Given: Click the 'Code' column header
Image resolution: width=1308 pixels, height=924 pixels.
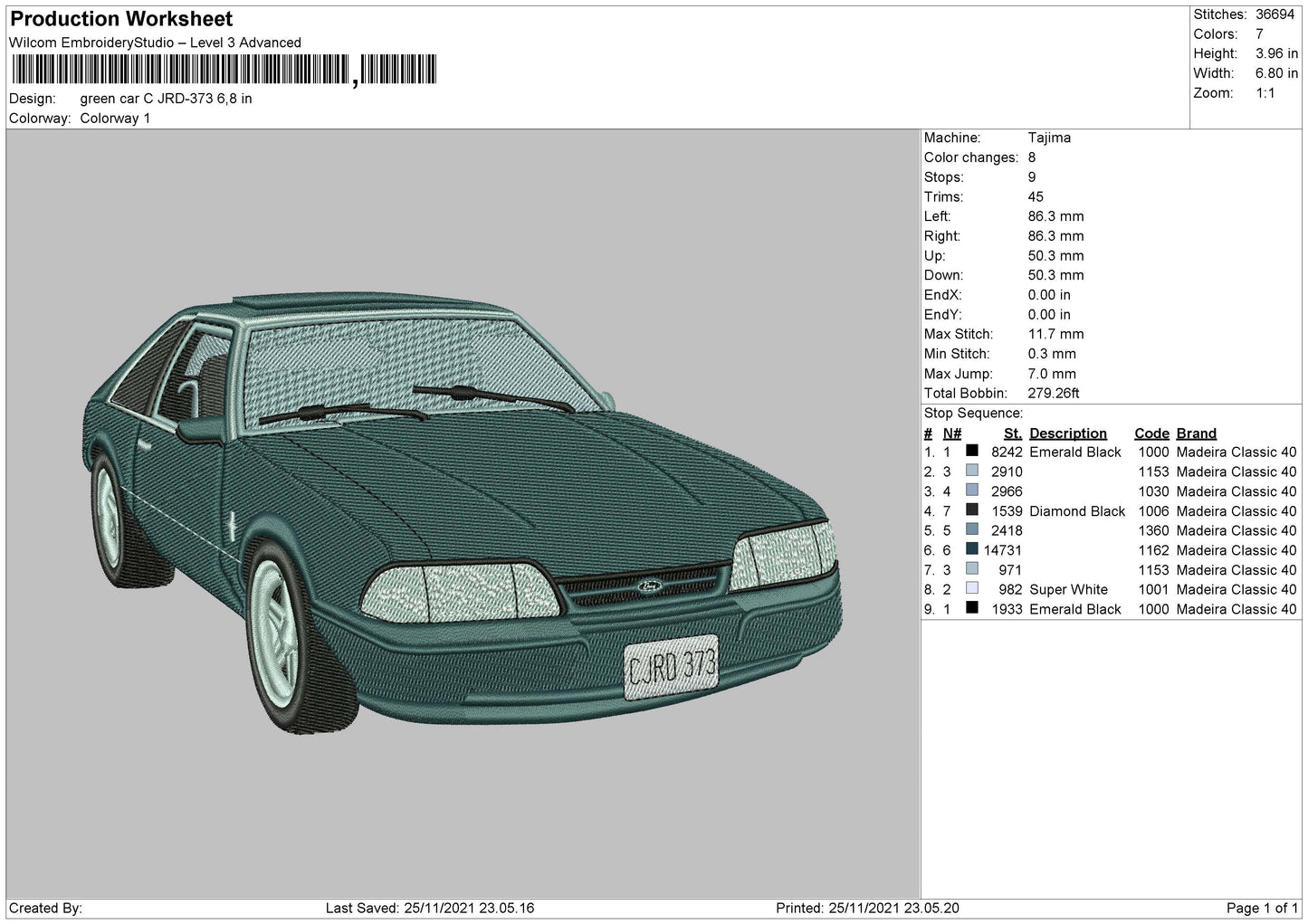Looking at the screenshot, I should click(x=1151, y=433).
